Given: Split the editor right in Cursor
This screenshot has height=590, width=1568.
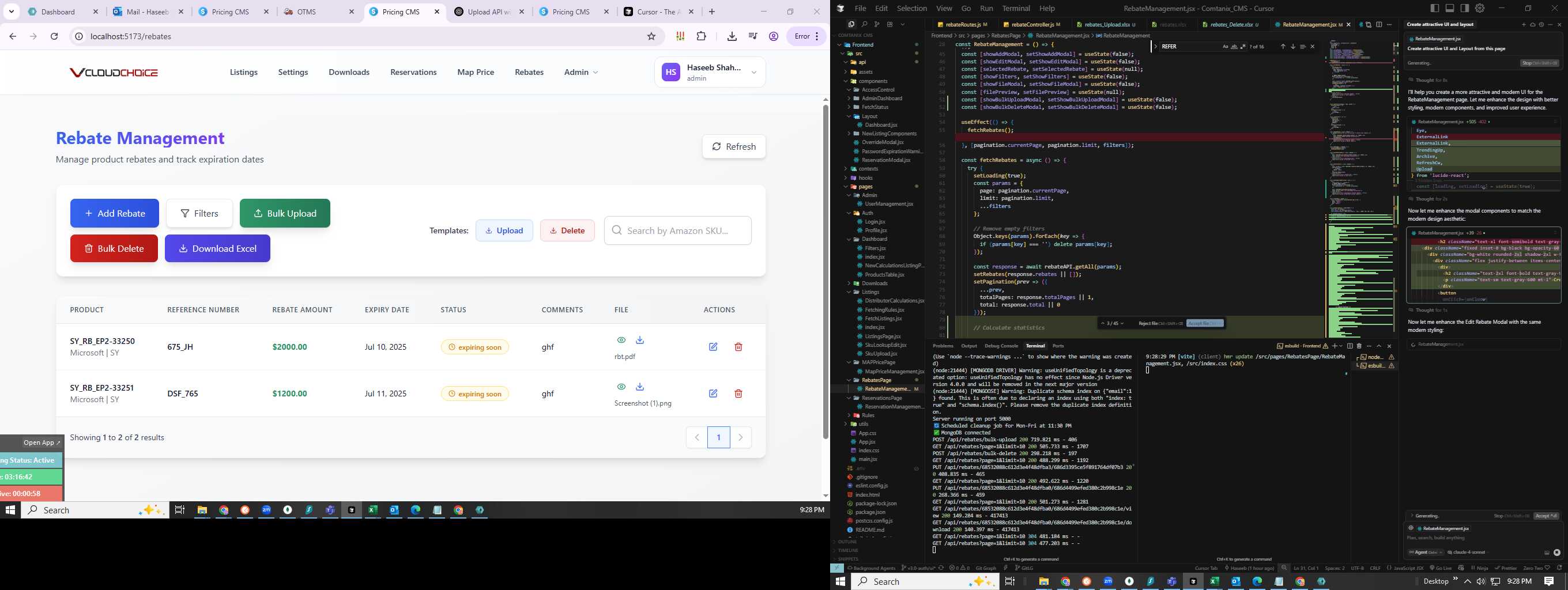Looking at the screenshot, I should point(1379,24).
